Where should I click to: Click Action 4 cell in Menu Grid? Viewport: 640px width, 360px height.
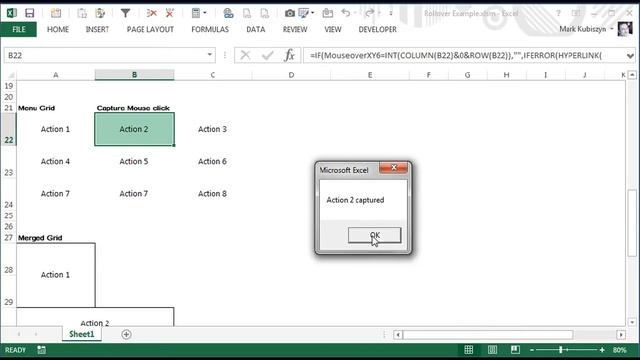point(55,161)
